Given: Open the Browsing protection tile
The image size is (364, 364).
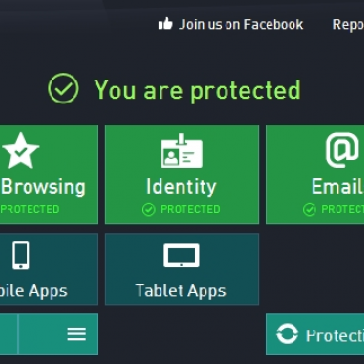Looking at the screenshot, I should coord(49,174).
